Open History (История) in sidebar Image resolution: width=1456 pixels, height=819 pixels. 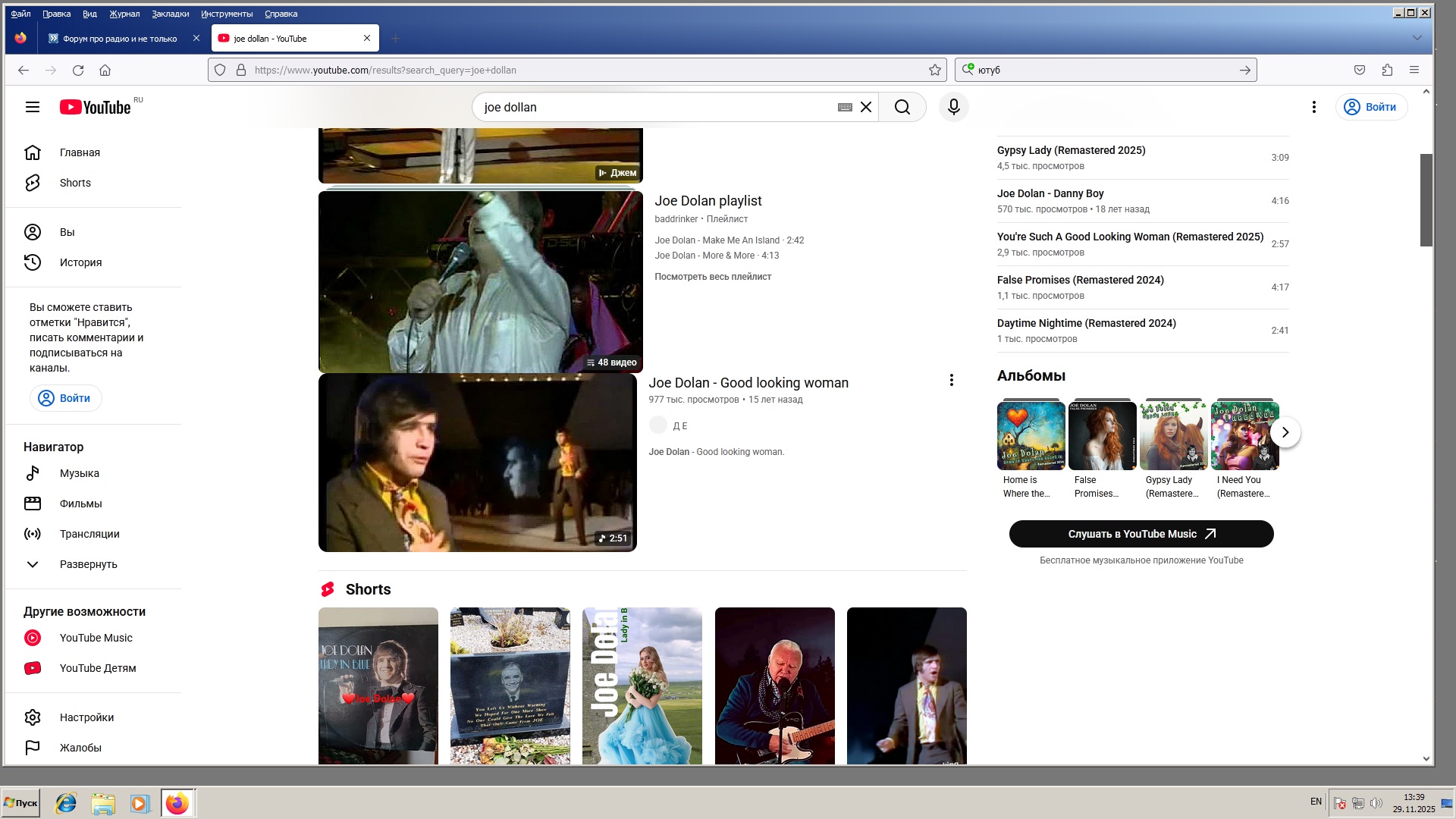pyautogui.click(x=80, y=262)
